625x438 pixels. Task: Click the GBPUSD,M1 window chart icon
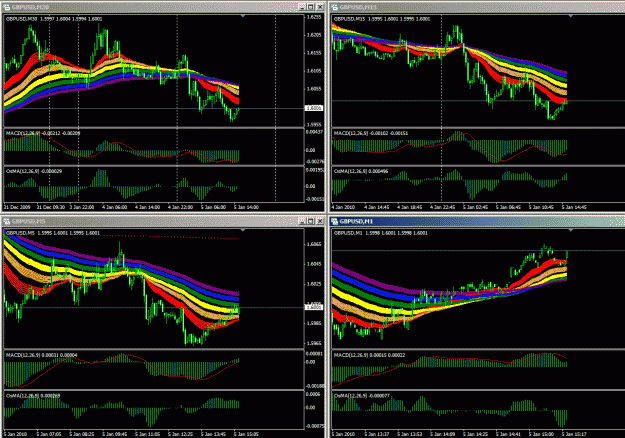[334, 221]
